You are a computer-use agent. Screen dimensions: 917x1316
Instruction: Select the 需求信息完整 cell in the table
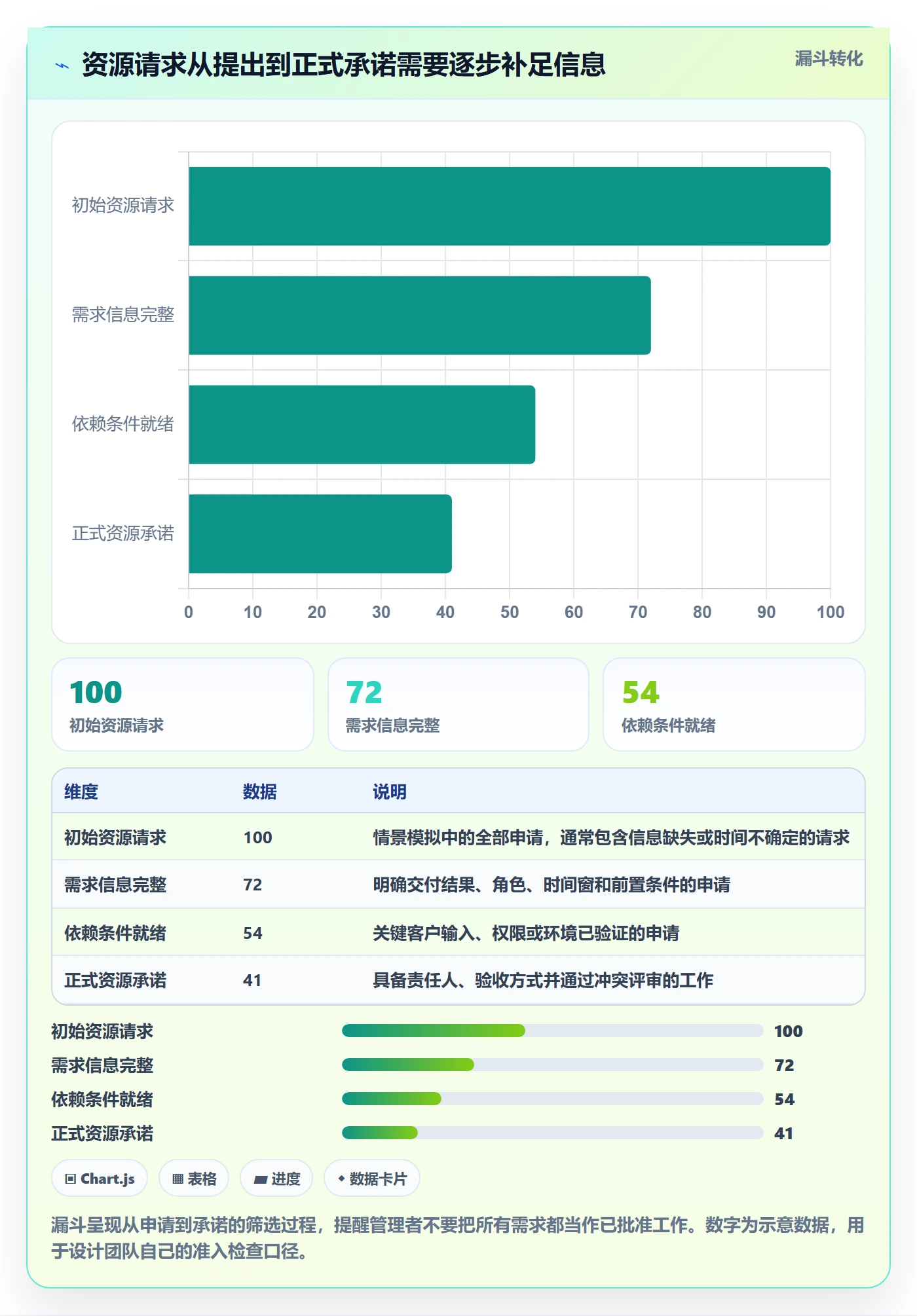pyautogui.click(x=115, y=885)
